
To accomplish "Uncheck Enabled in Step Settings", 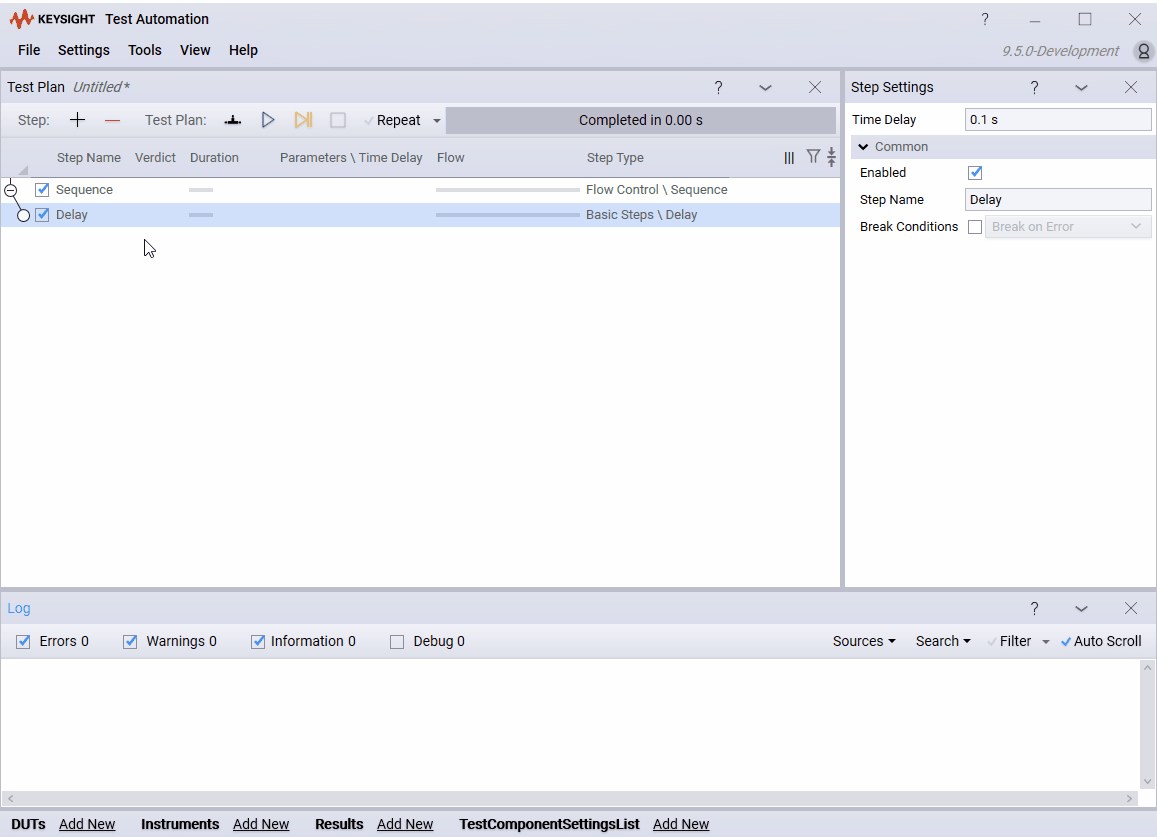I will [975, 173].
